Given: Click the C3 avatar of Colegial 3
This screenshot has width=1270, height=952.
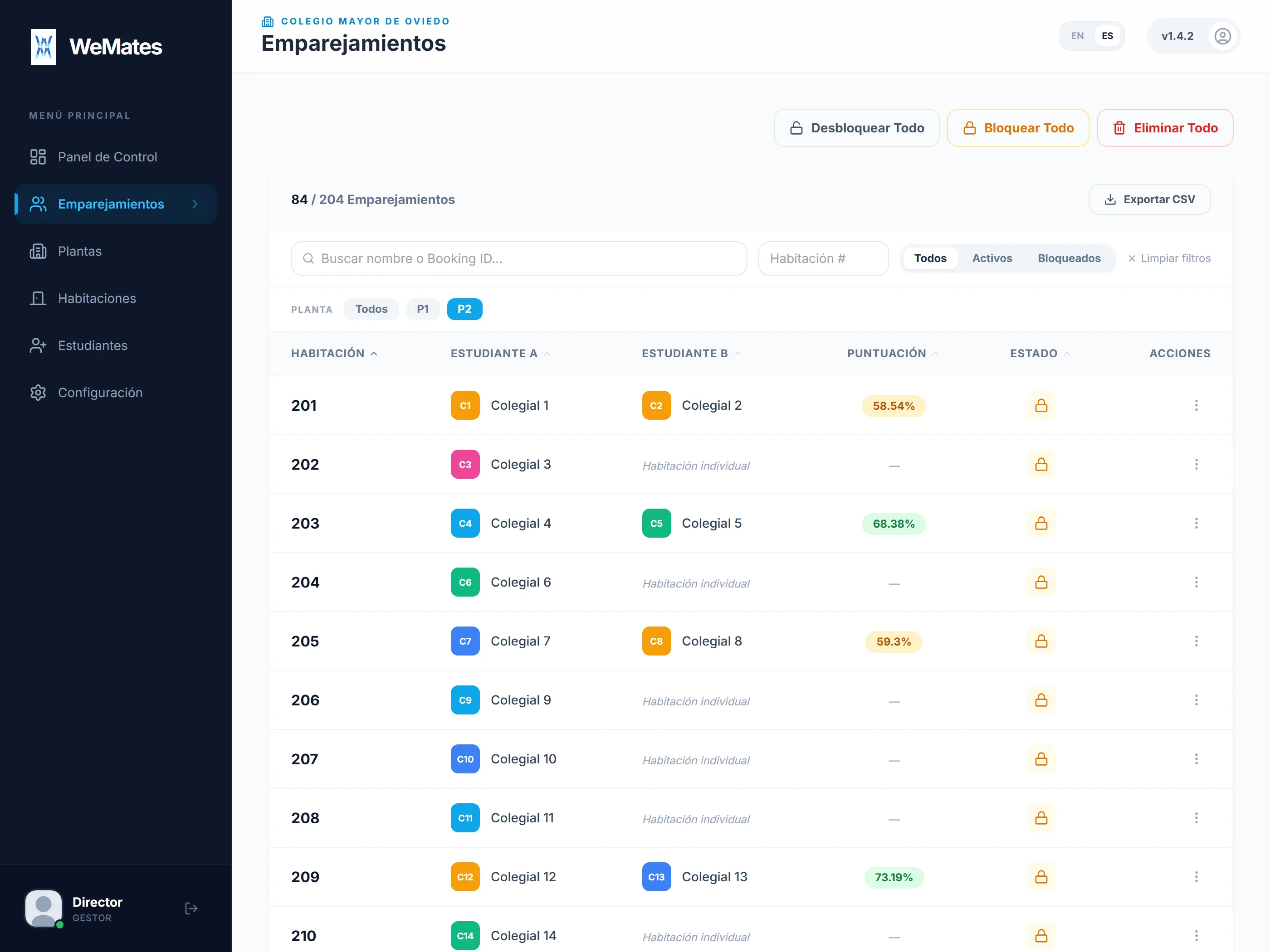Looking at the screenshot, I should (x=465, y=464).
